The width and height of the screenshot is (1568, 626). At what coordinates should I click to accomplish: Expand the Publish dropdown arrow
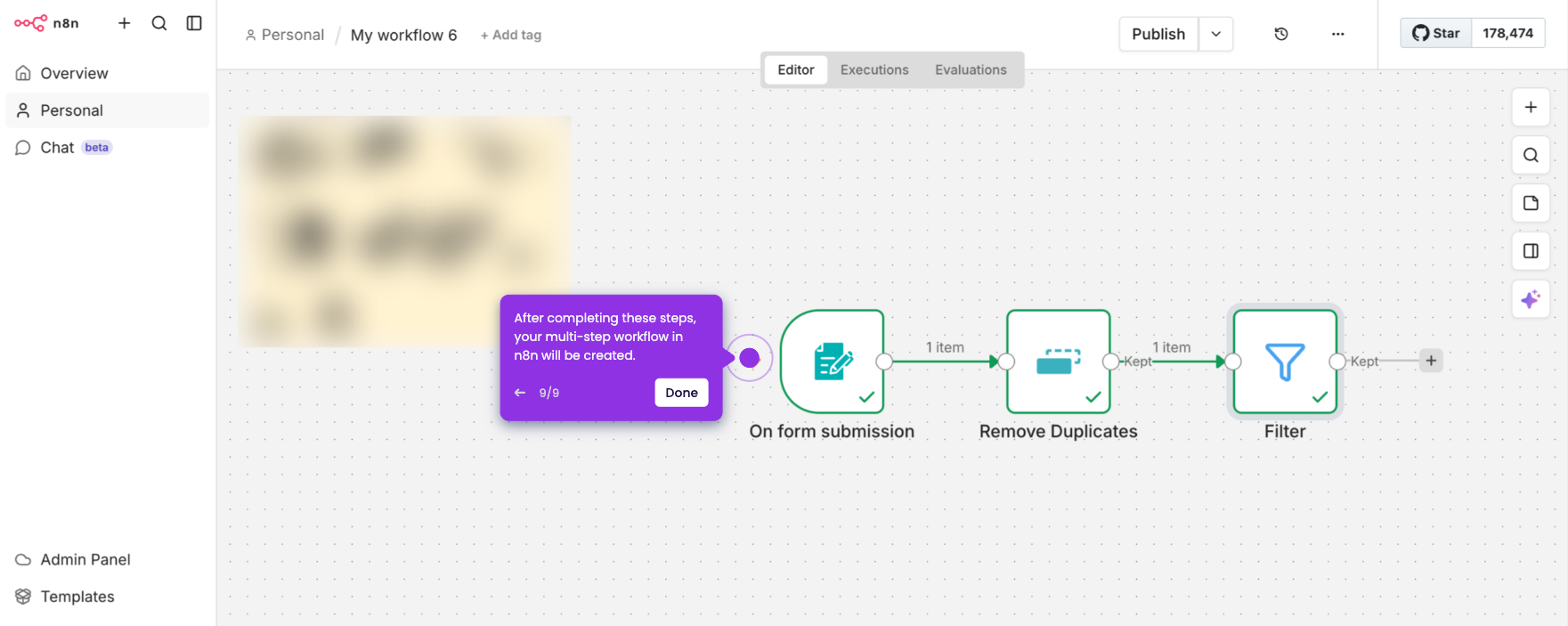[1216, 34]
